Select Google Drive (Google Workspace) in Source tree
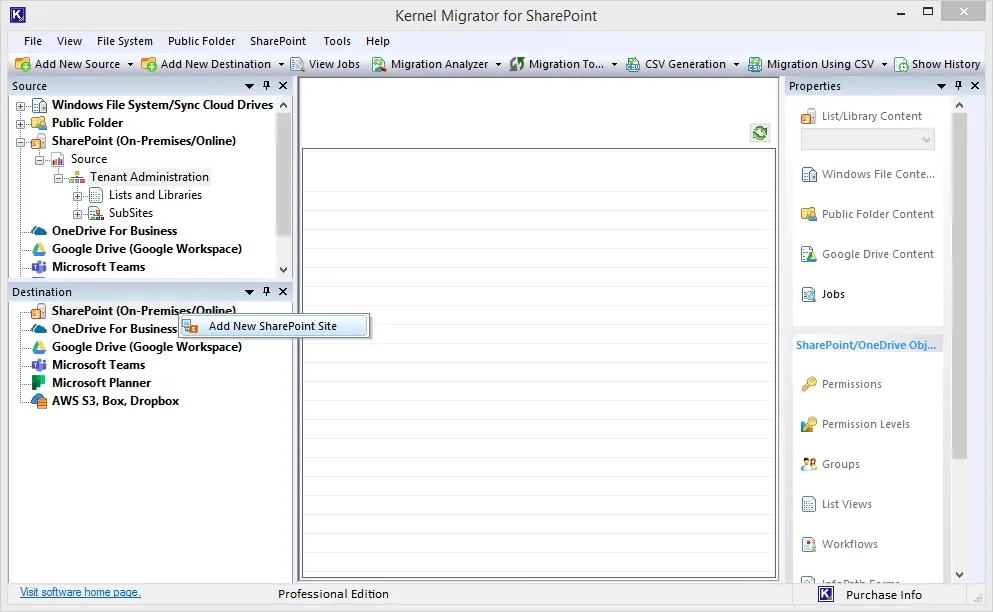The image size is (993, 612). pyautogui.click(x=147, y=249)
